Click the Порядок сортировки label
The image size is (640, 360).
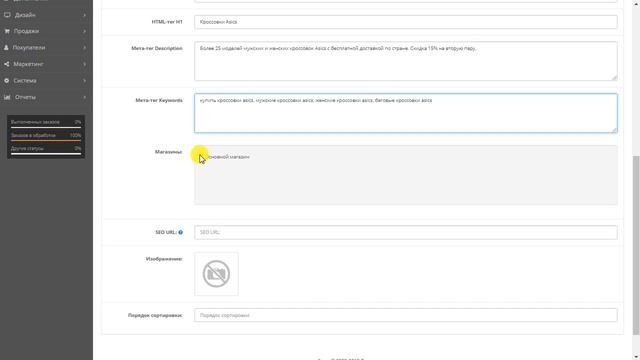[155, 315]
